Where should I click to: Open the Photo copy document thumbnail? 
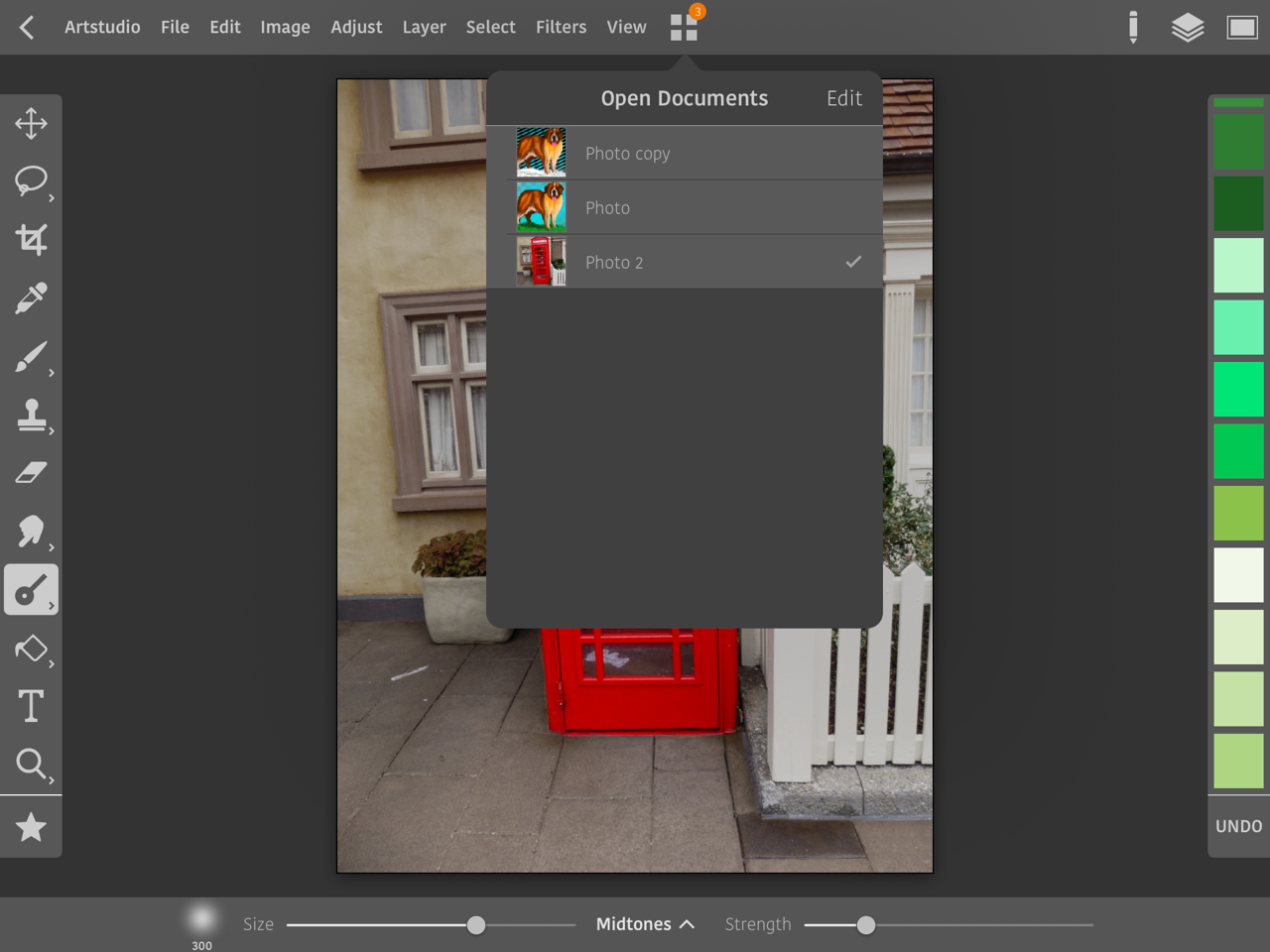pyautogui.click(x=541, y=153)
